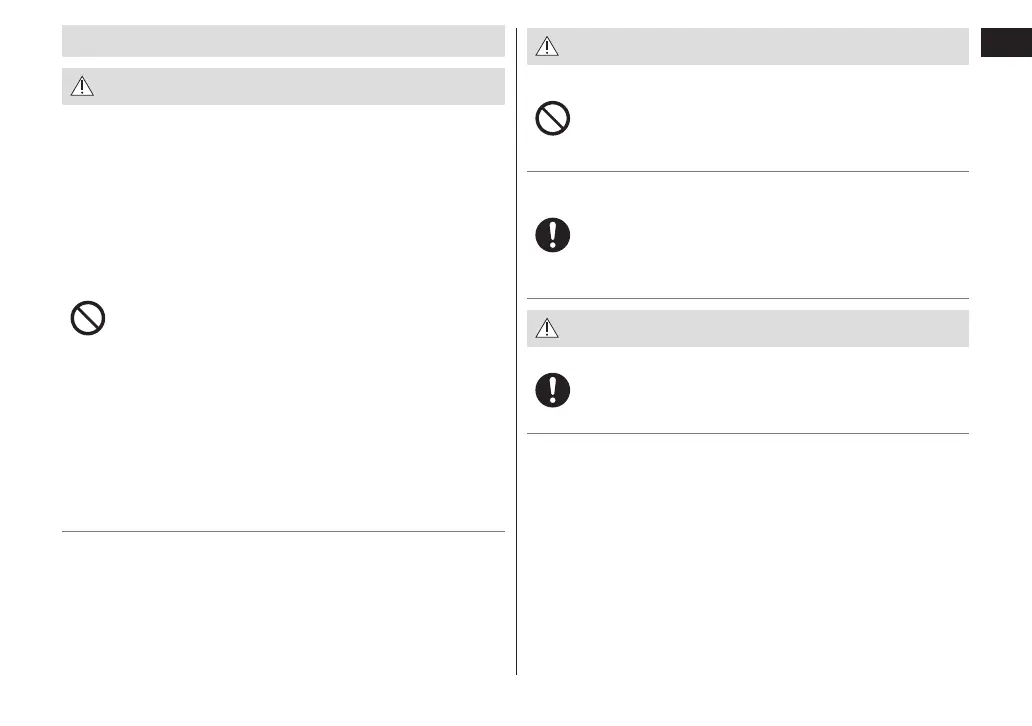Viewport: 1032px width, 726px height.
Task: Click the horizontal divider line in the left column
Action: (x=283, y=532)
